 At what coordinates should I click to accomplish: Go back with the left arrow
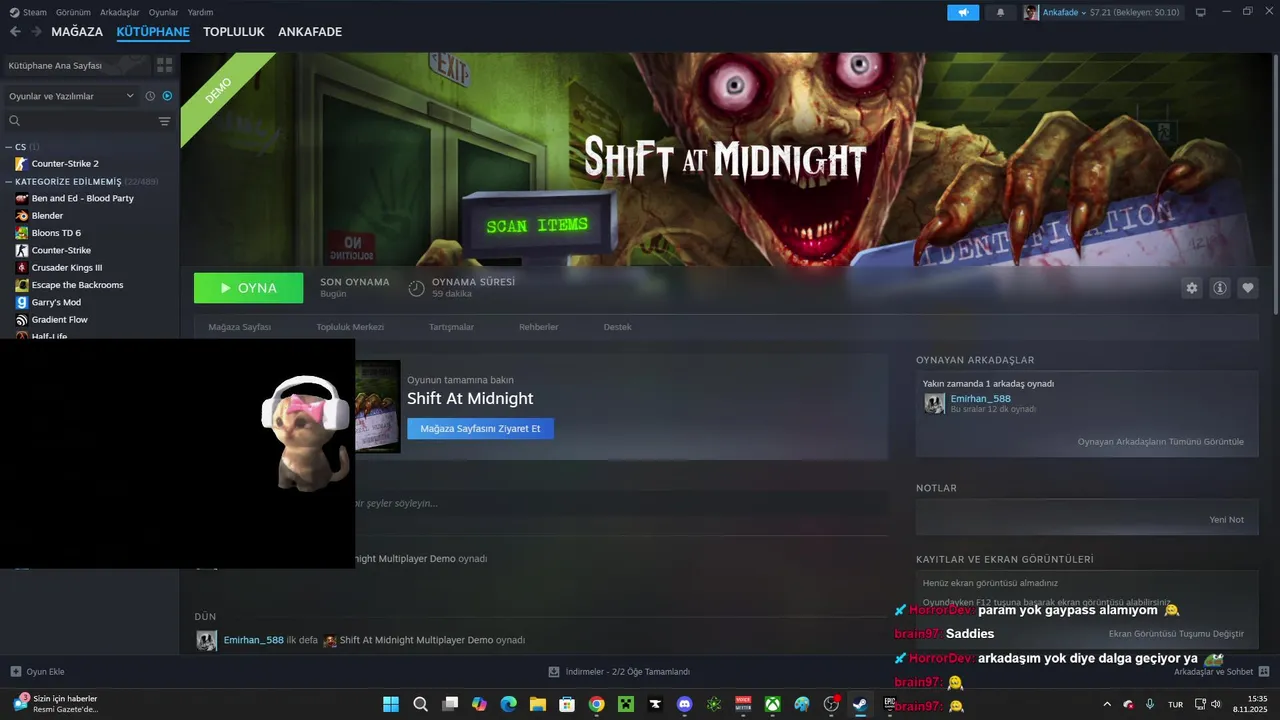(15, 32)
